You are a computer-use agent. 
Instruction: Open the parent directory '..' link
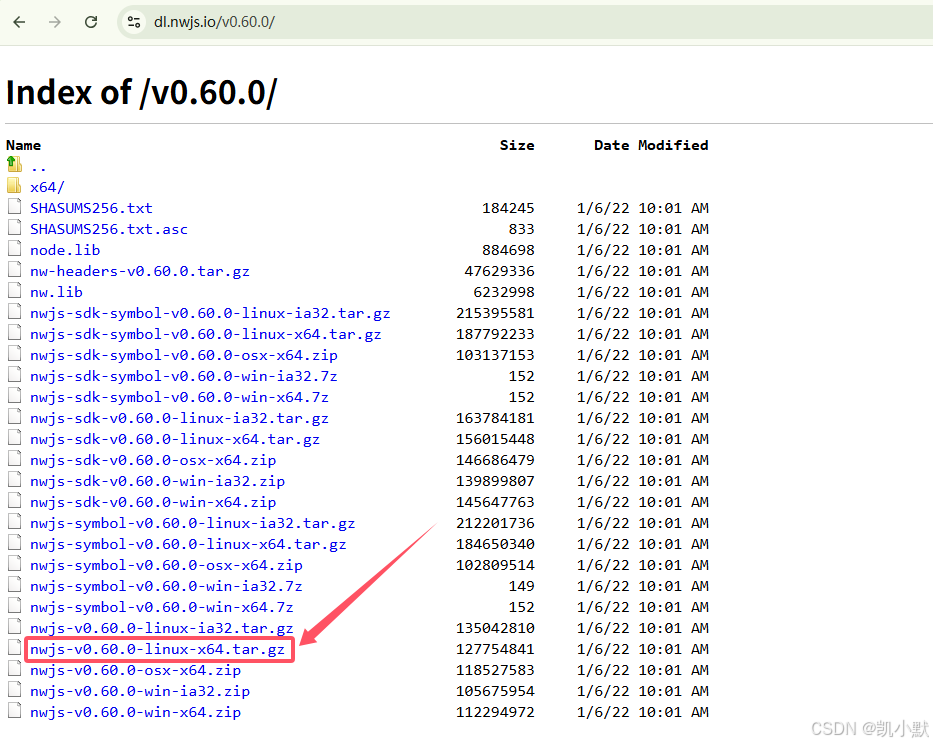(38, 167)
